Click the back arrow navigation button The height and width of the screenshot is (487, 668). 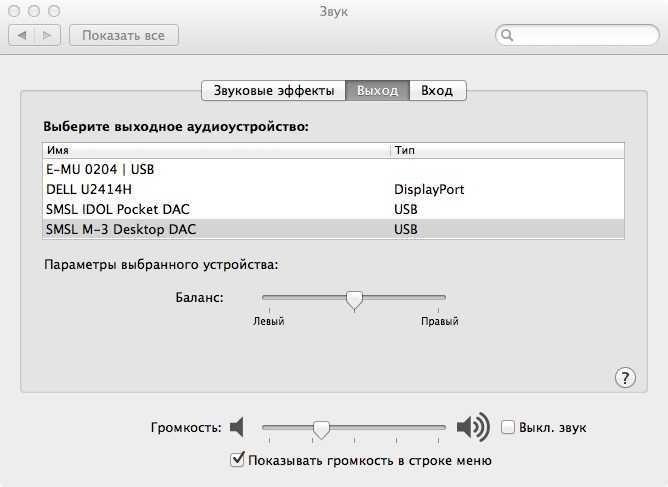coord(22,35)
